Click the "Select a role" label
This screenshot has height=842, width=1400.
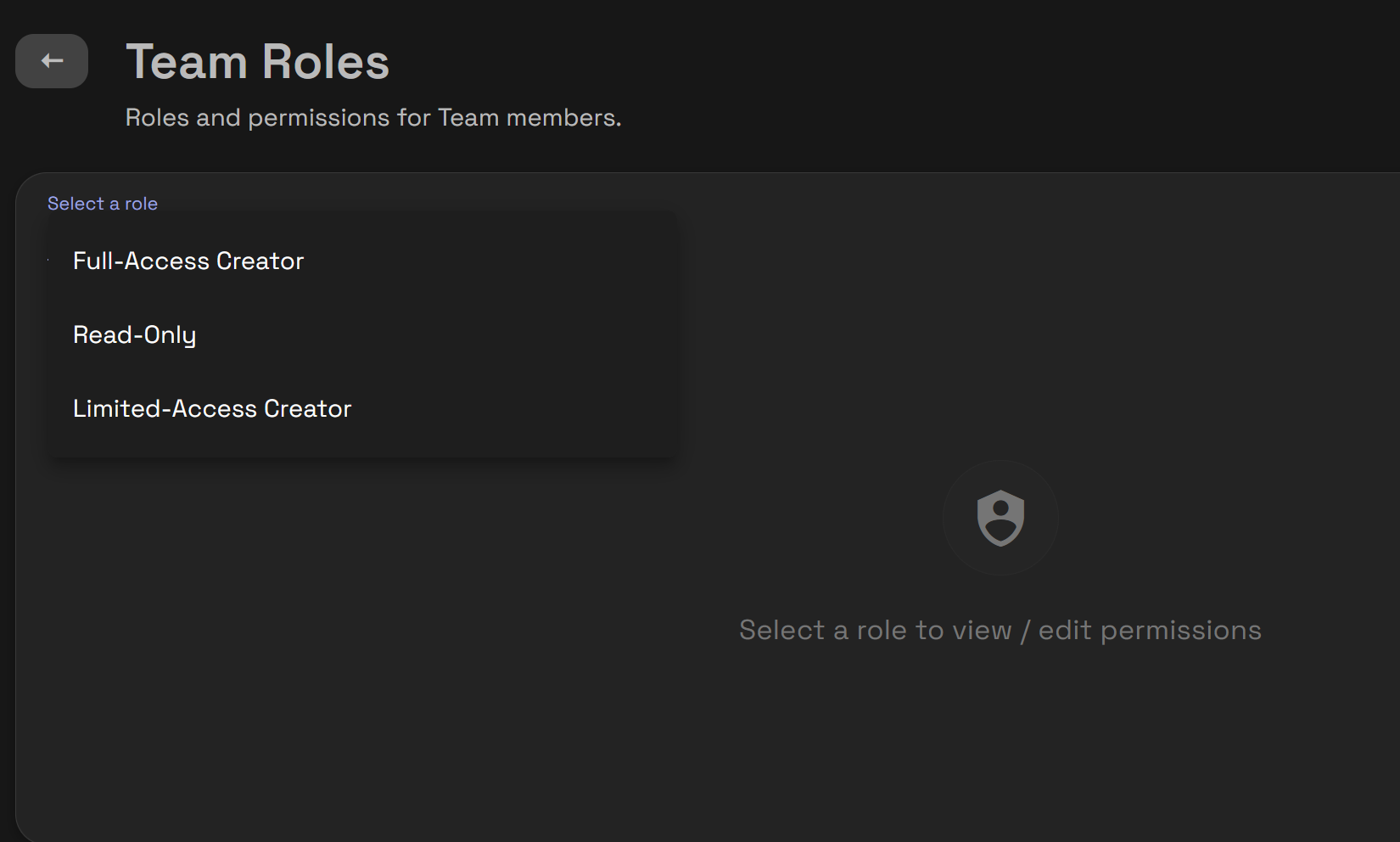coord(103,204)
